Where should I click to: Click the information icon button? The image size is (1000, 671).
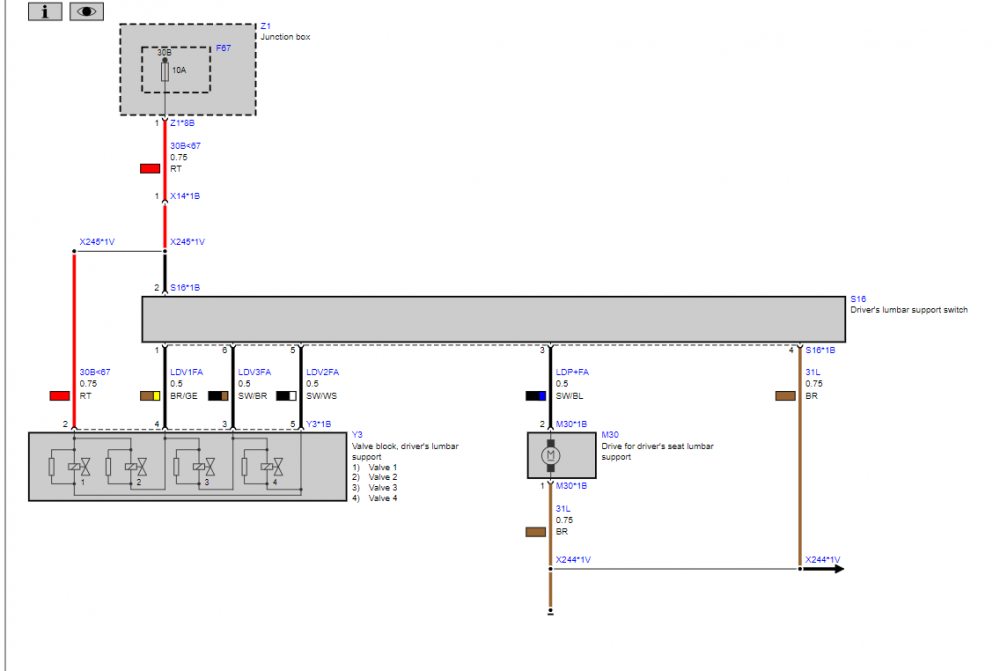45,11
